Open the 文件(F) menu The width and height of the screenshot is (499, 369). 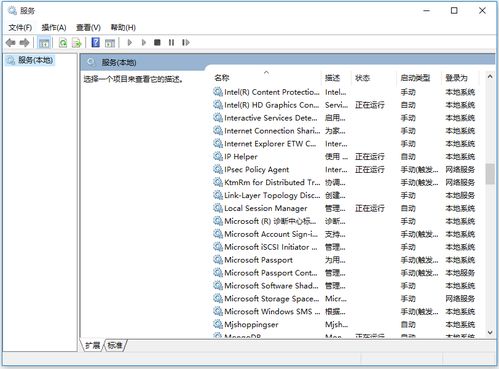20,27
